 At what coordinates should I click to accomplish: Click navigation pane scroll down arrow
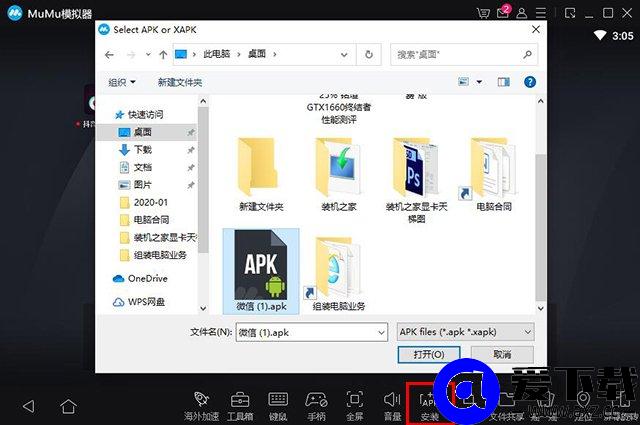click(x=203, y=308)
